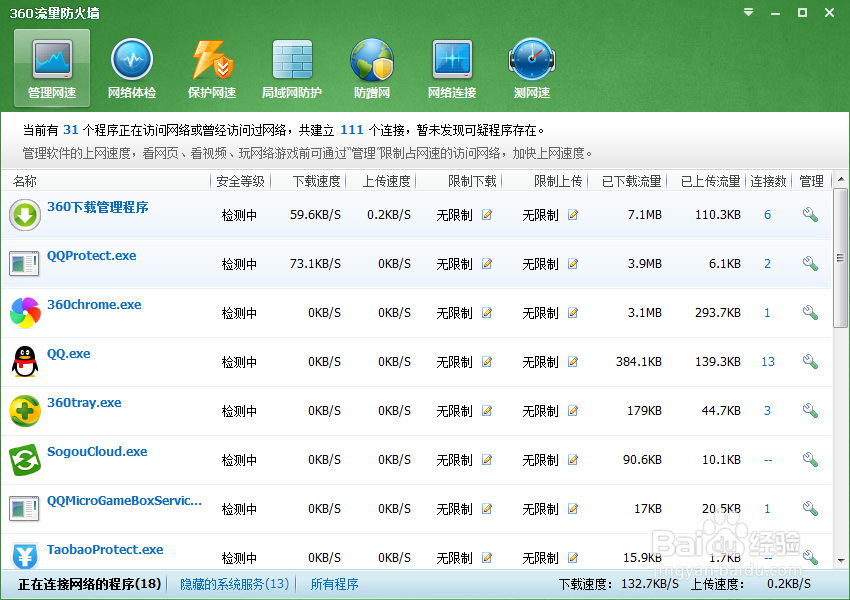
Task: Sort by 连接数 column header
Action: [x=768, y=181]
